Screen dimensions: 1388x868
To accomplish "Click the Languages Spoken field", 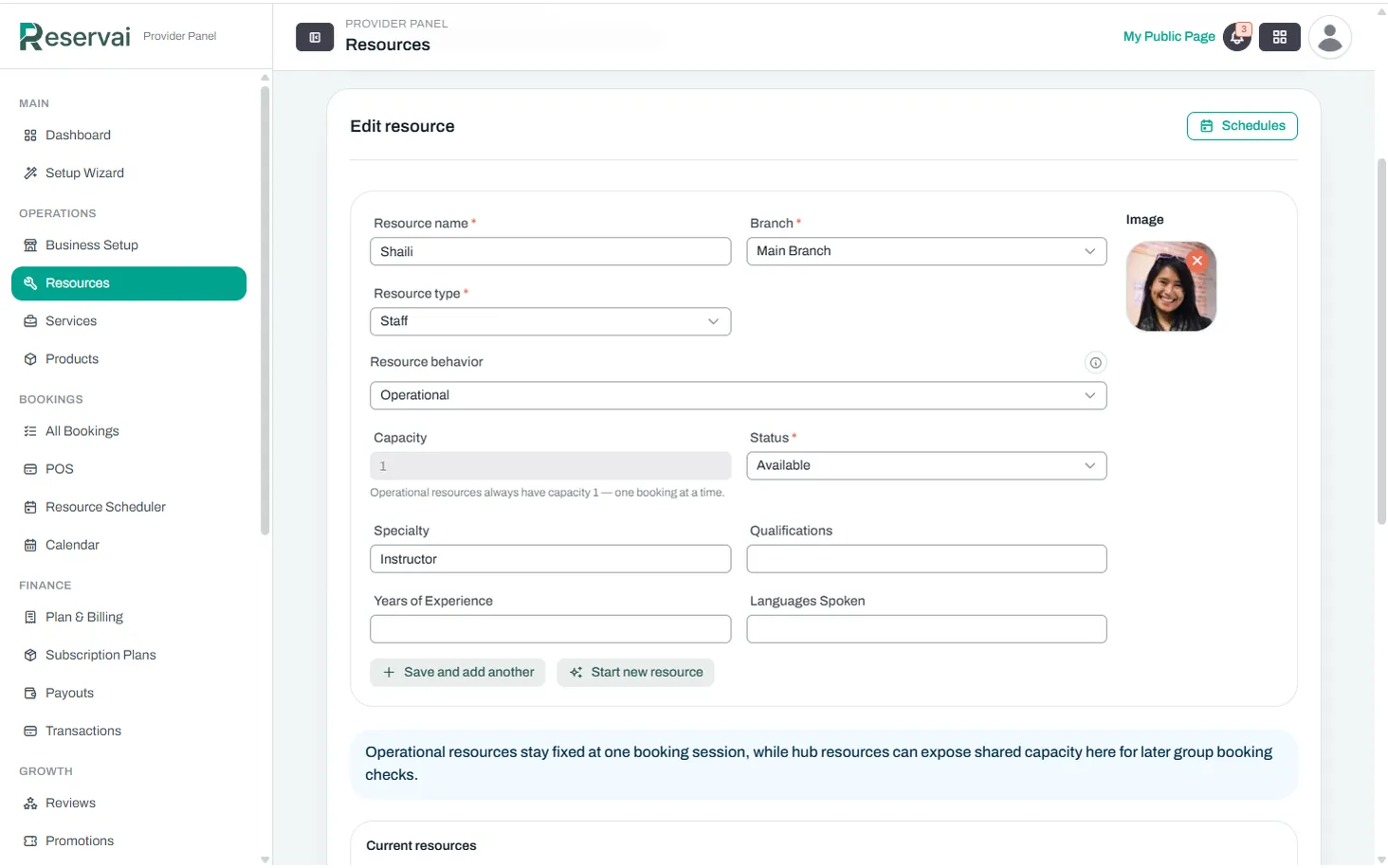I will (x=926, y=629).
